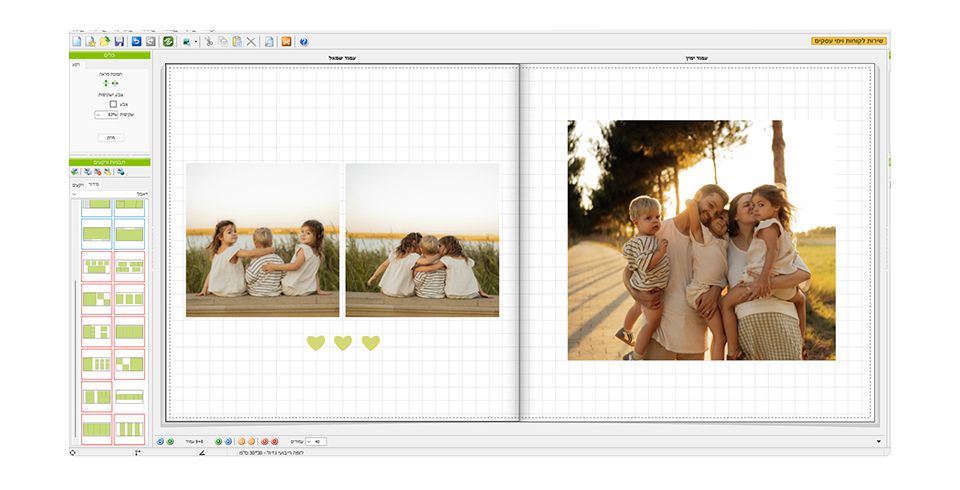The image size is (960, 490).
Task: Click the yellow customer service button top right
Action: (x=849, y=41)
